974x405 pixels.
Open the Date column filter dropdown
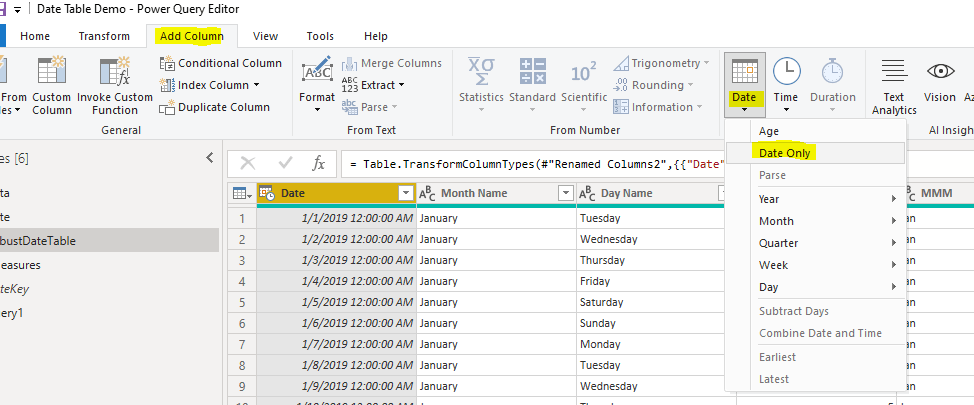[406, 194]
